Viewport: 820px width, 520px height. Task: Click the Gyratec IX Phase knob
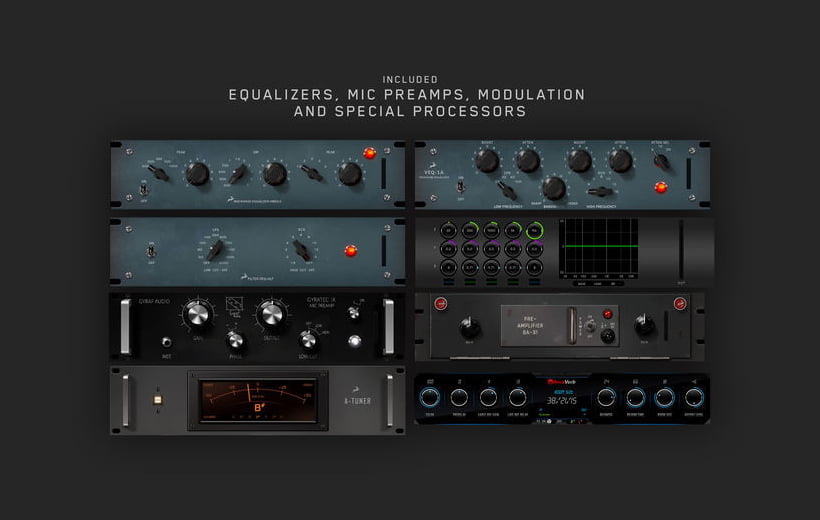pos(234,340)
